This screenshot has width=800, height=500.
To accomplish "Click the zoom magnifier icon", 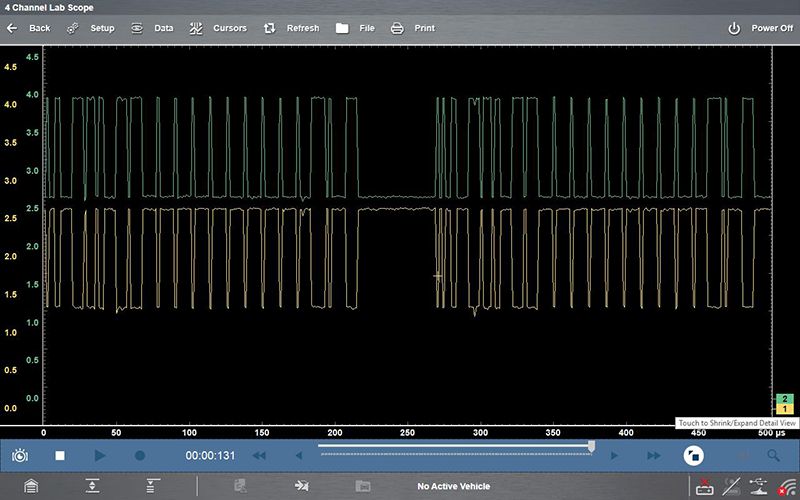I will 773,456.
